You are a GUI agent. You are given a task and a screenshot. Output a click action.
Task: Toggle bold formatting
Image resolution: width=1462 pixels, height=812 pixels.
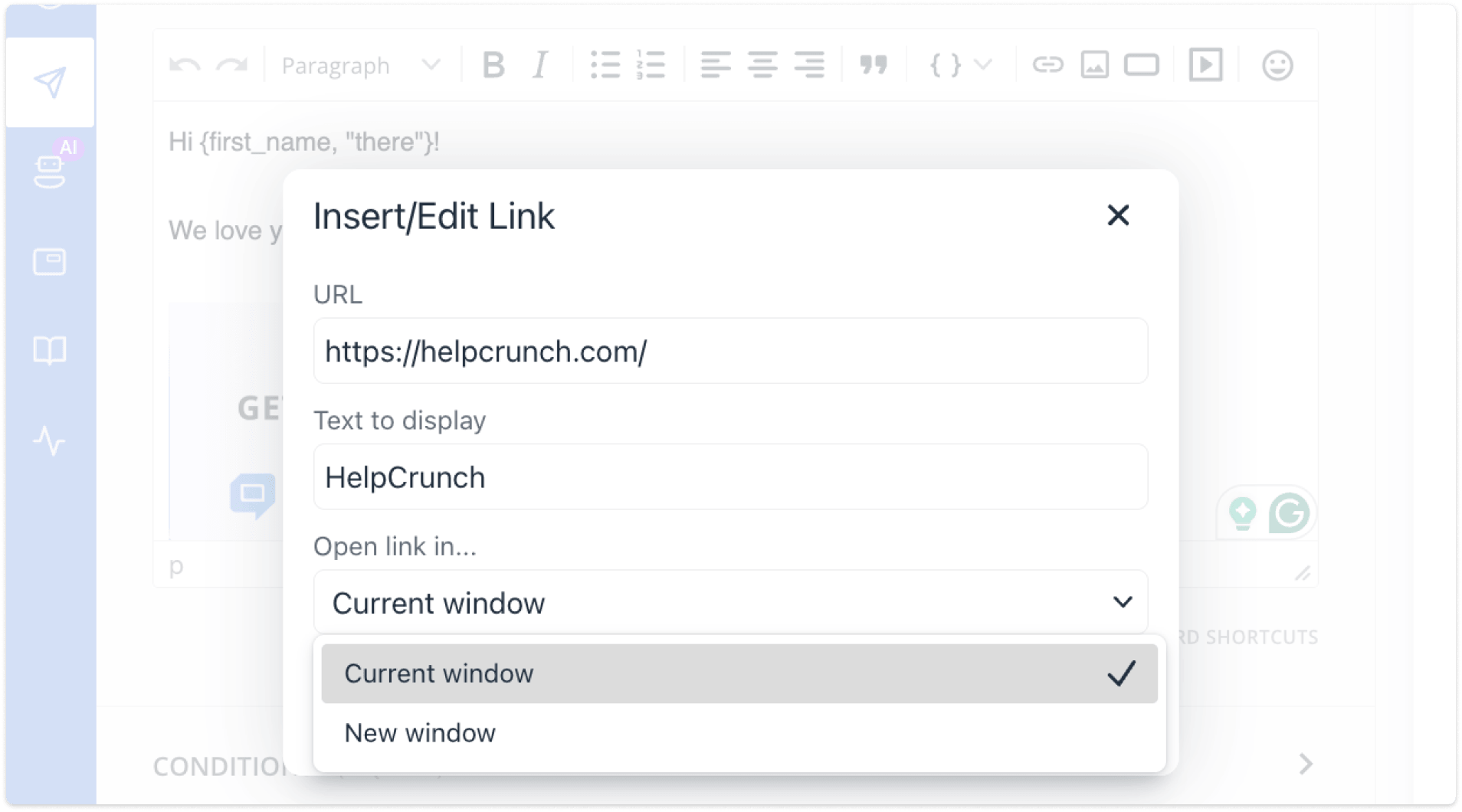coord(493,64)
